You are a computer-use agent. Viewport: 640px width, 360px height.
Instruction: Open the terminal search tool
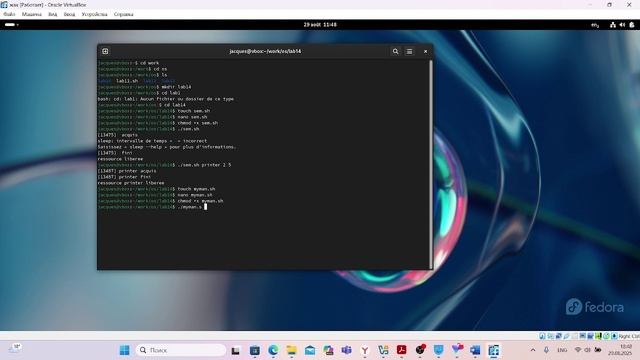coord(395,51)
